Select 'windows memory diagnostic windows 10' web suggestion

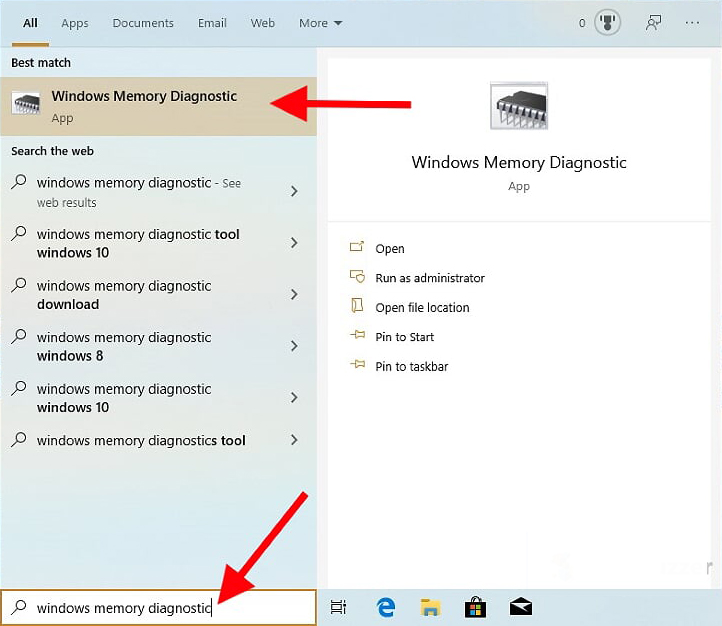point(158,398)
